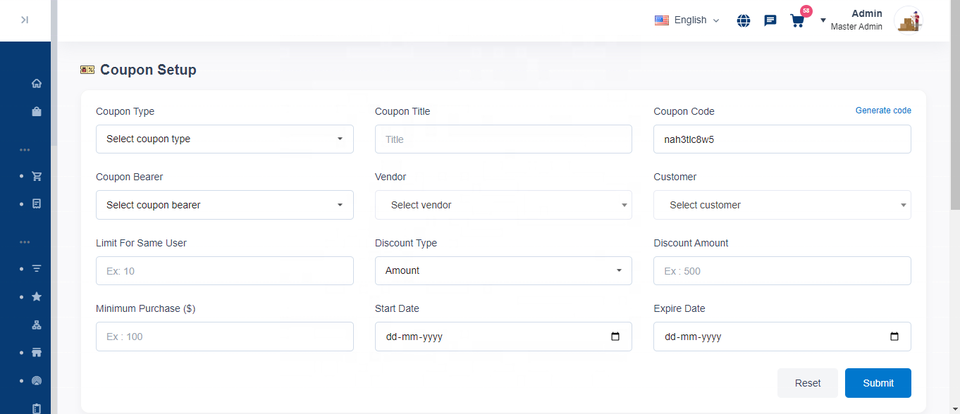This screenshot has width=960, height=414.
Task: Reset the coupon form
Action: pyautogui.click(x=807, y=383)
